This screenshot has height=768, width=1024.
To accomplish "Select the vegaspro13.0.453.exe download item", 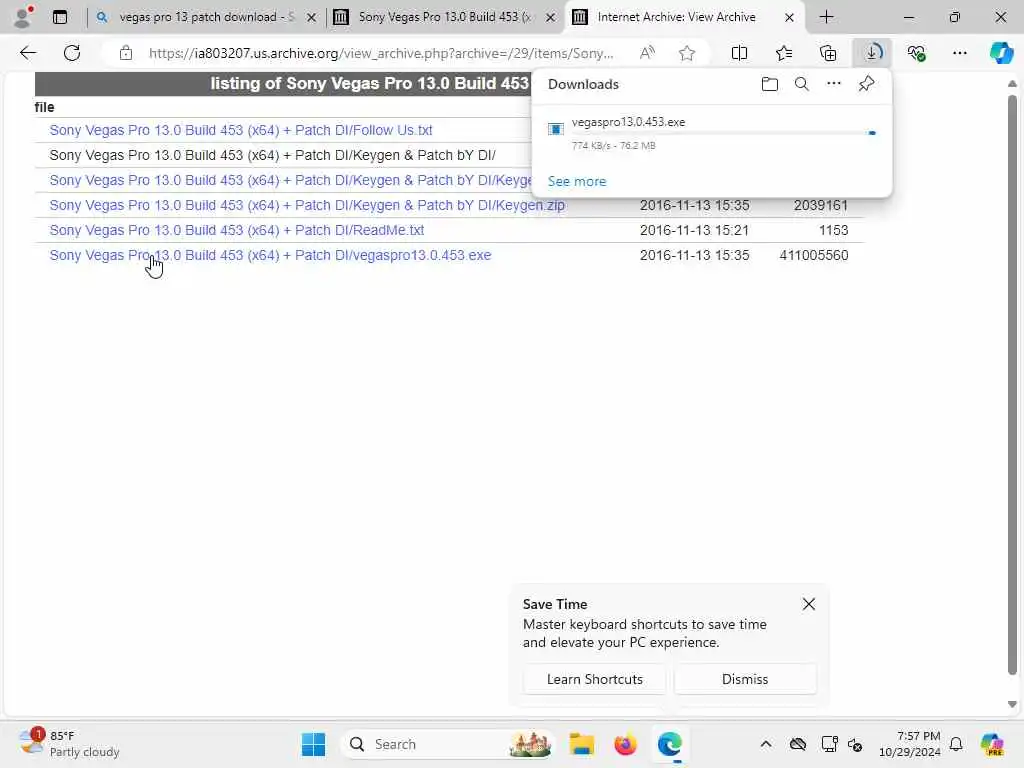I will (x=712, y=133).
